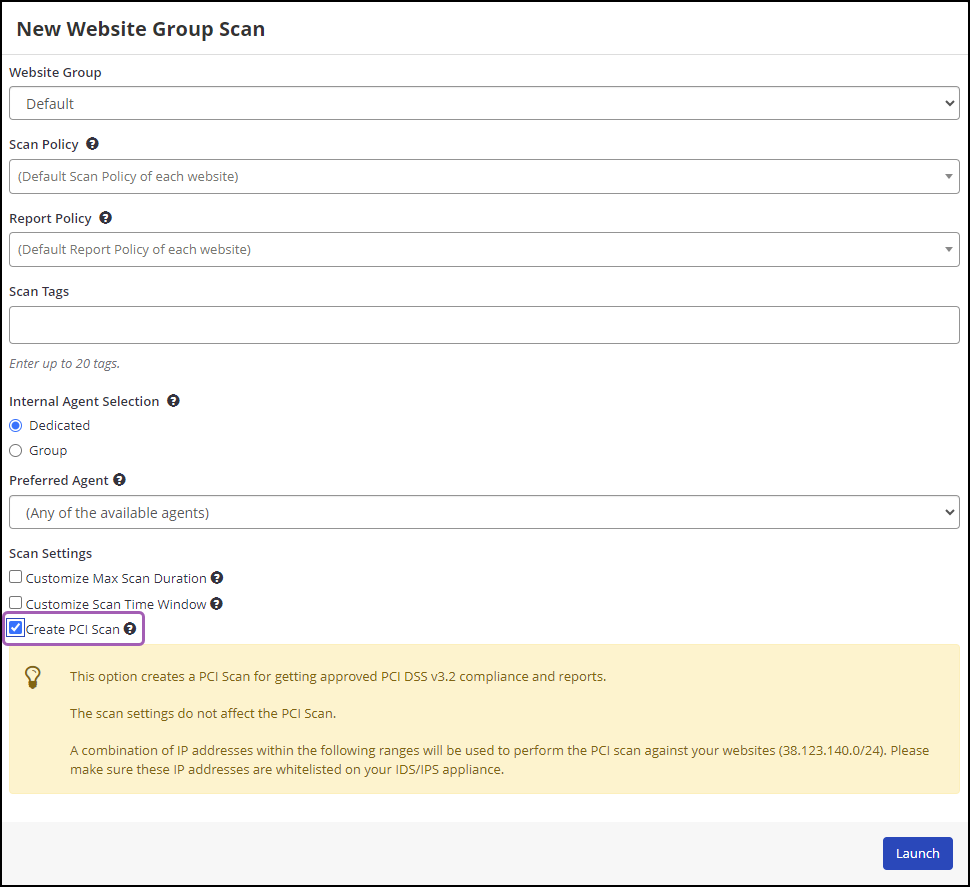Screen dimensions: 970x887
Task: Enable Customize Scan Time Window
Action: coord(15,602)
